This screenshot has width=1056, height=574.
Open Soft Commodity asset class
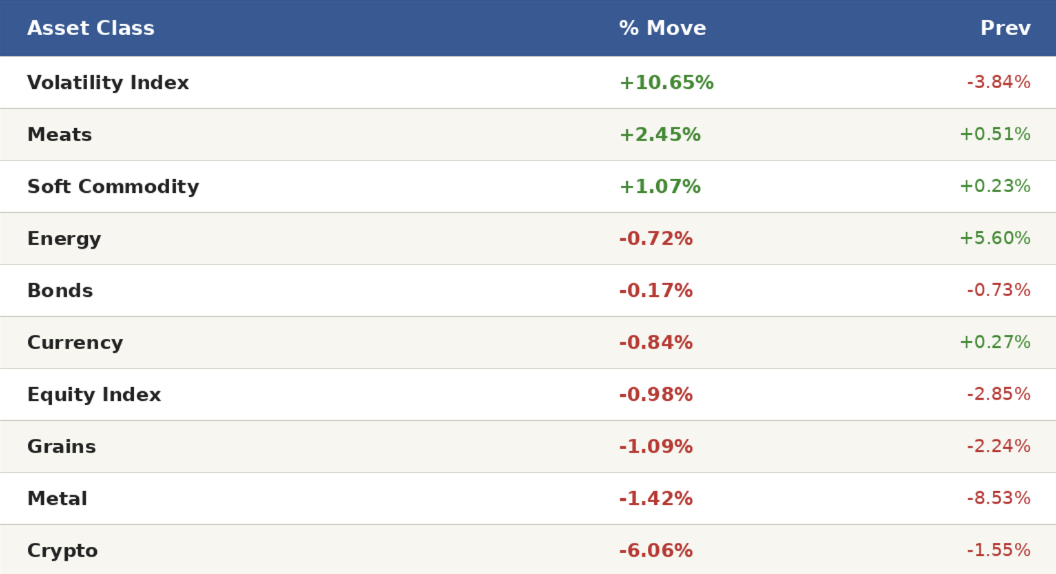point(113,187)
